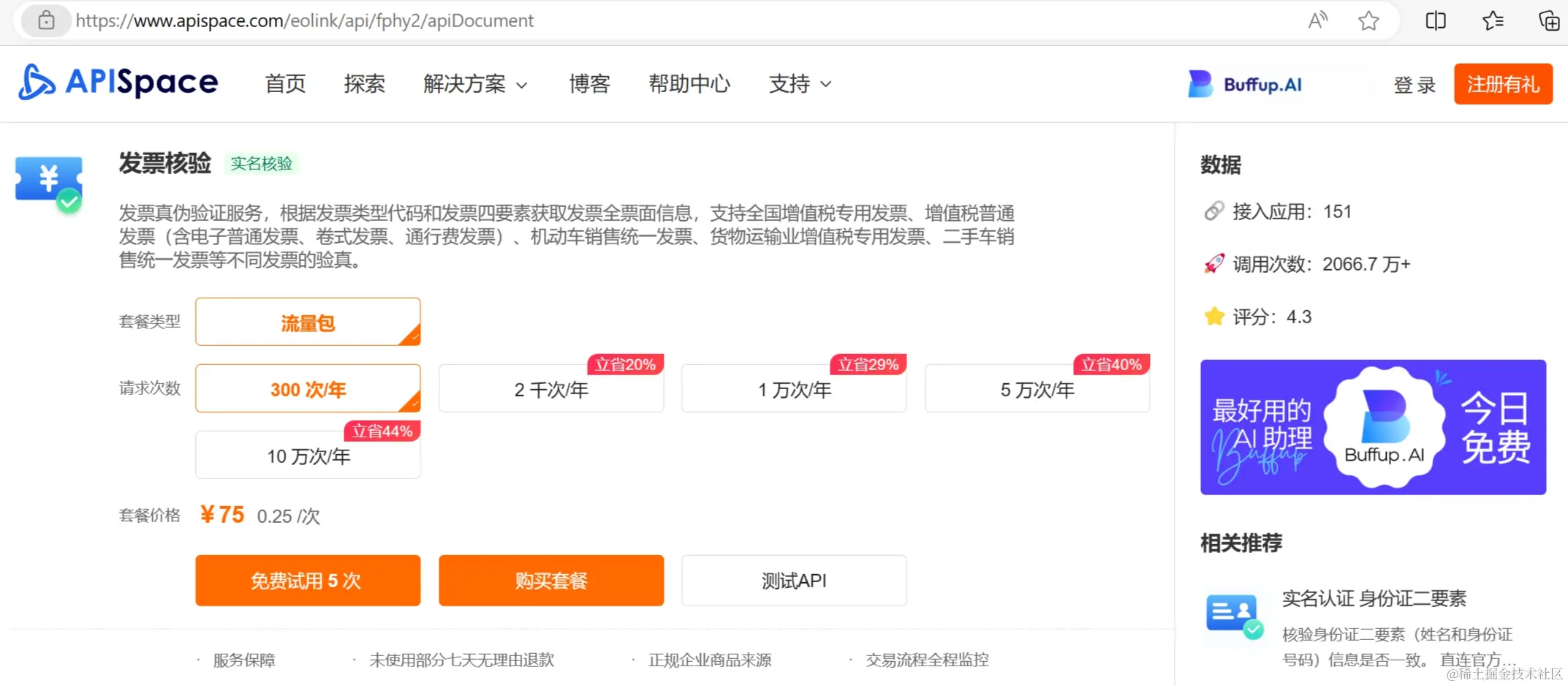This screenshot has height=686, width=1568.
Task: Click the 调用次数 2066.7 万+ value
Action: click(1366, 263)
